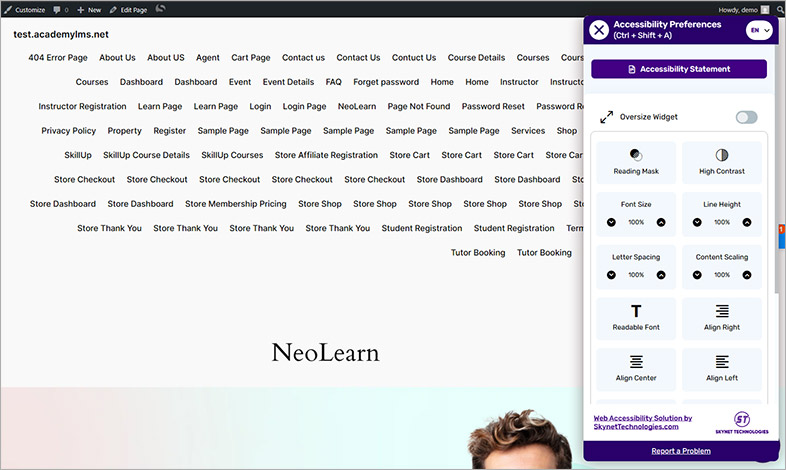Screen dimensions: 786x470
Task: Open Store Membership Pricing nav link
Action: (236, 204)
